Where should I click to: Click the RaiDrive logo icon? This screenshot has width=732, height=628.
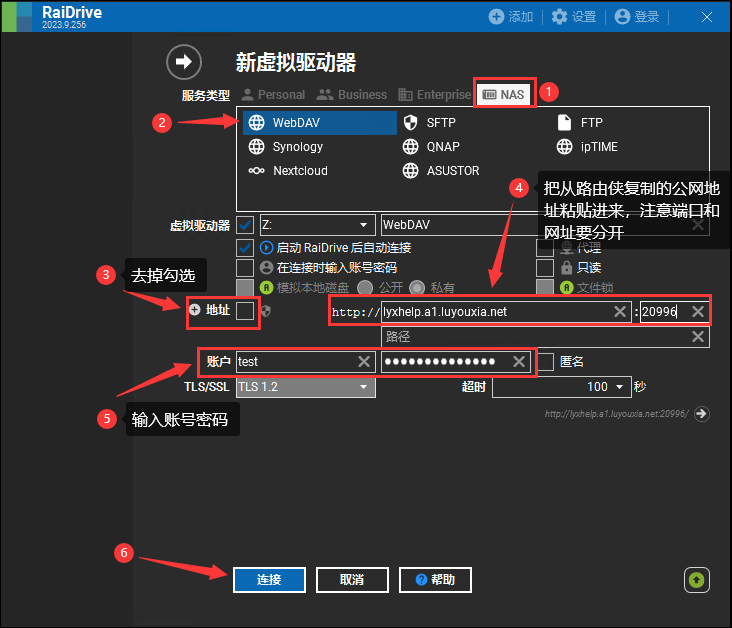[x=17, y=17]
